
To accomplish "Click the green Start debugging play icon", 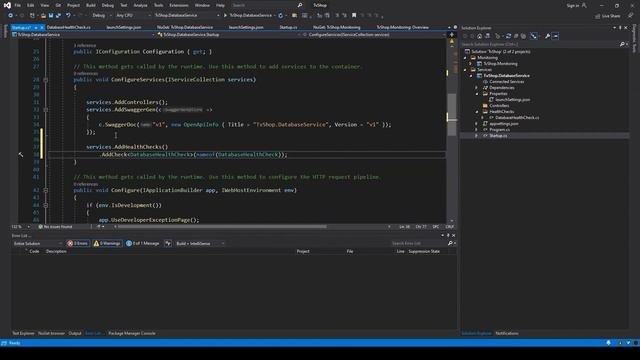I will [x=225, y=16].
